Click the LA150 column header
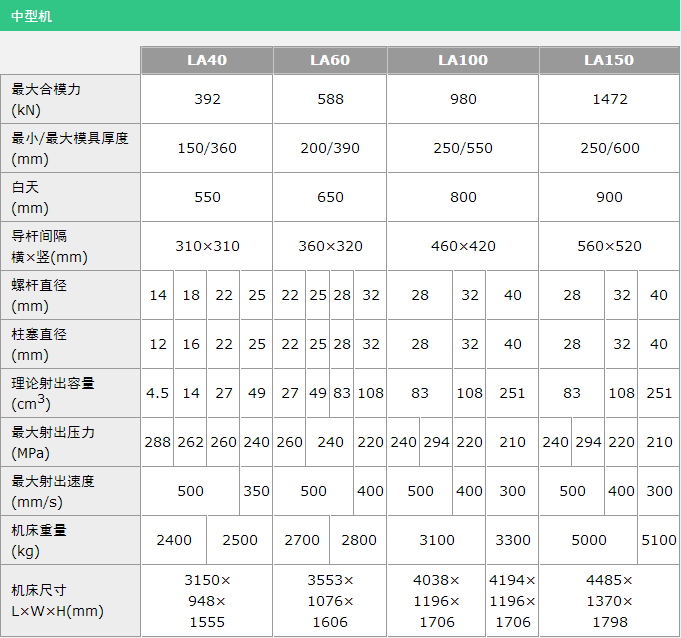 click(x=609, y=60)
